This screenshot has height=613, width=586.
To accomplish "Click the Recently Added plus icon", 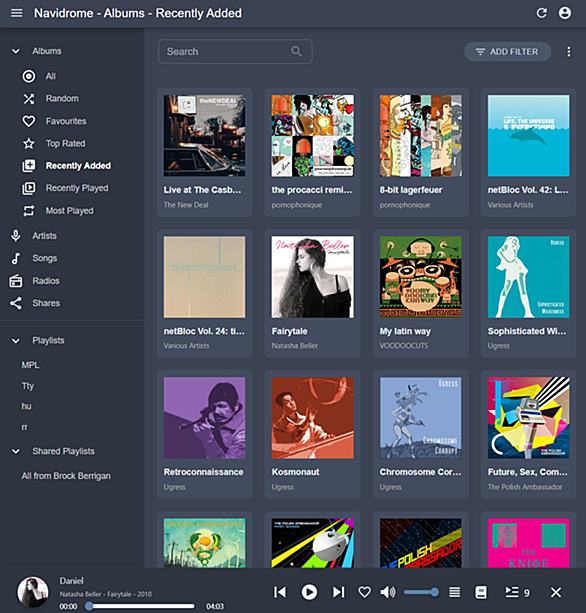I will pos(29,166).
